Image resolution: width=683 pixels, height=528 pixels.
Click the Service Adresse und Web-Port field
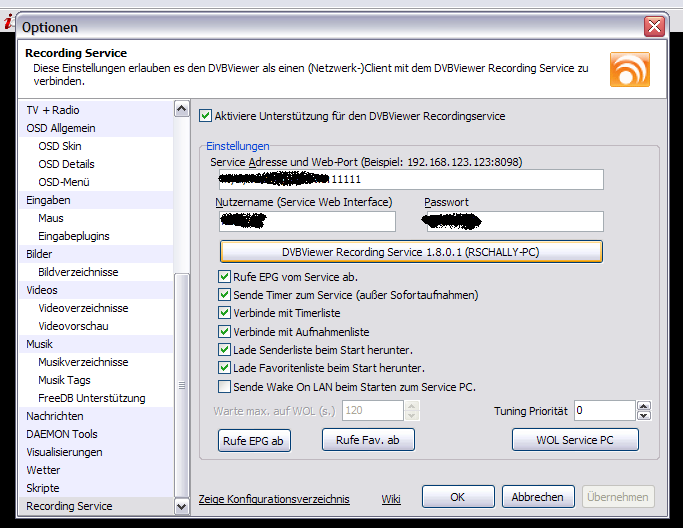pos(411,179)
